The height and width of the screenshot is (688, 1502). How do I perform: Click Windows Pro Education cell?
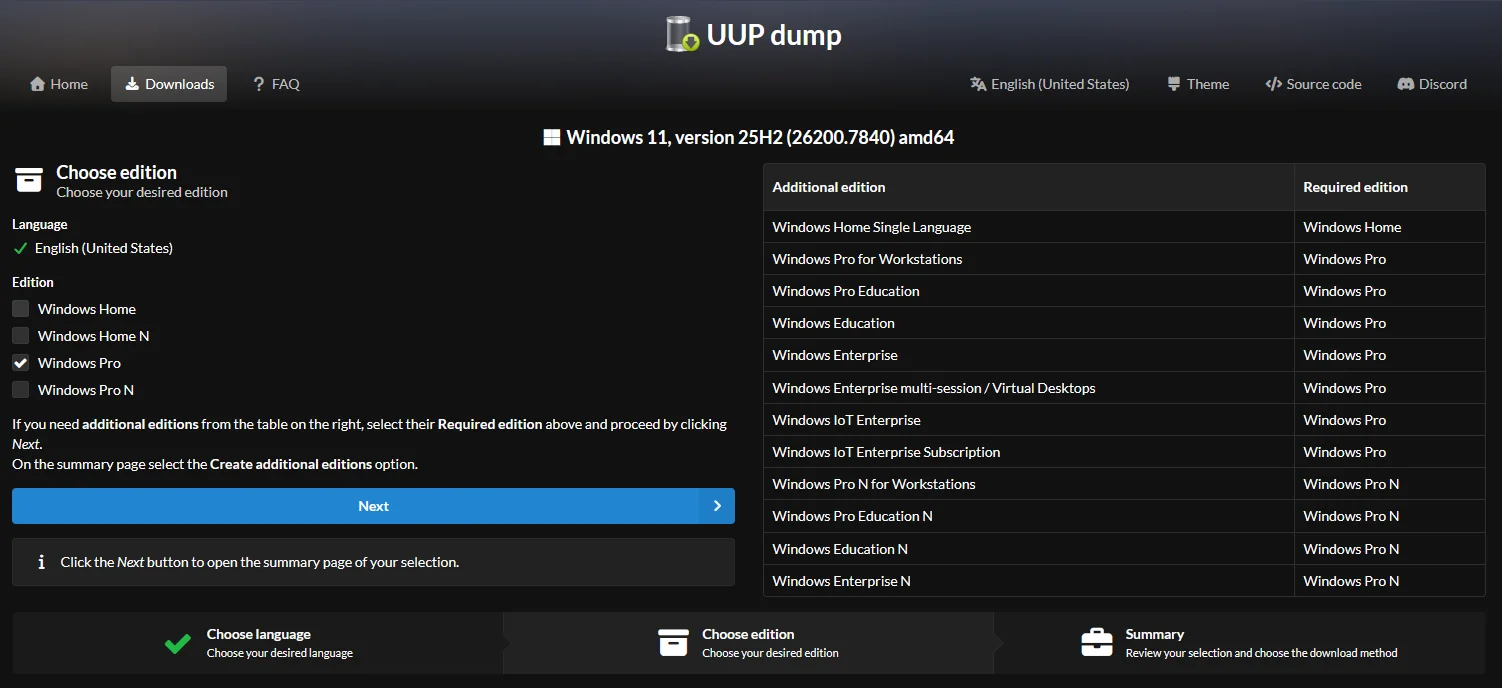[1028, 291]
